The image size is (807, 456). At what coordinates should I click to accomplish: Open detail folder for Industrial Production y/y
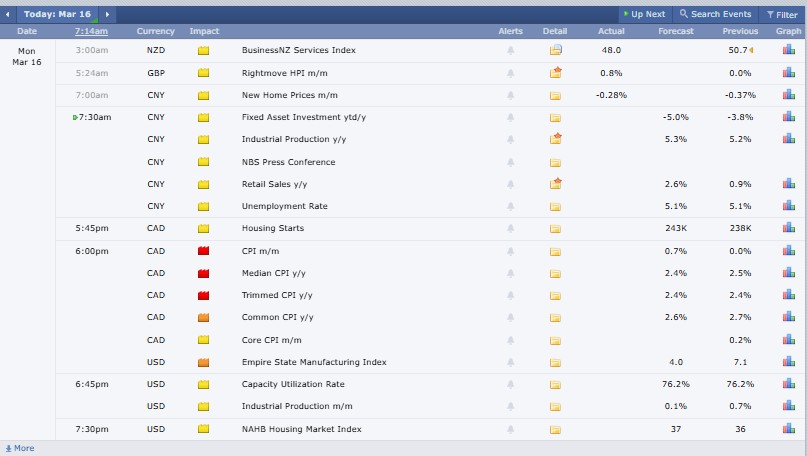click(555, 139)
